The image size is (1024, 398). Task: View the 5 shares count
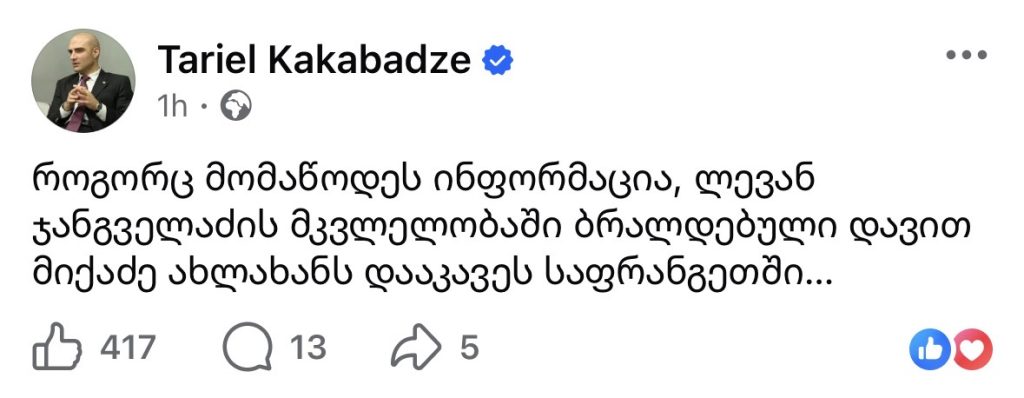pyautogui.click(x=470, y=347)
